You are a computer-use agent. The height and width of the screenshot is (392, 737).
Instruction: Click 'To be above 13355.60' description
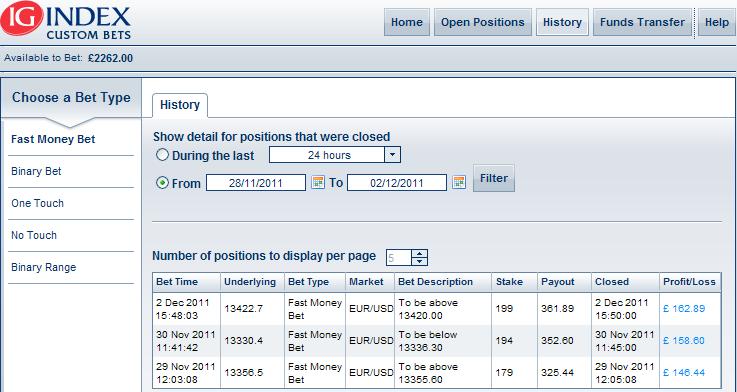tap(428, 373)
